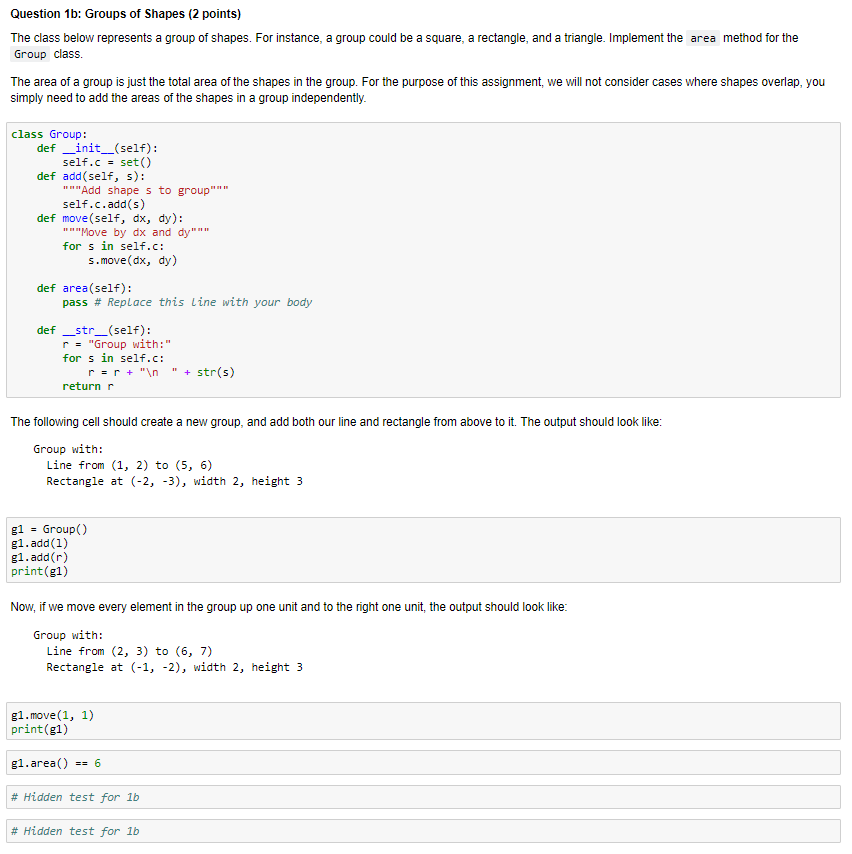Viewport: 852px width, 854px height.
Task: Click the "class Group:" line in code cell
Action: 49,134
